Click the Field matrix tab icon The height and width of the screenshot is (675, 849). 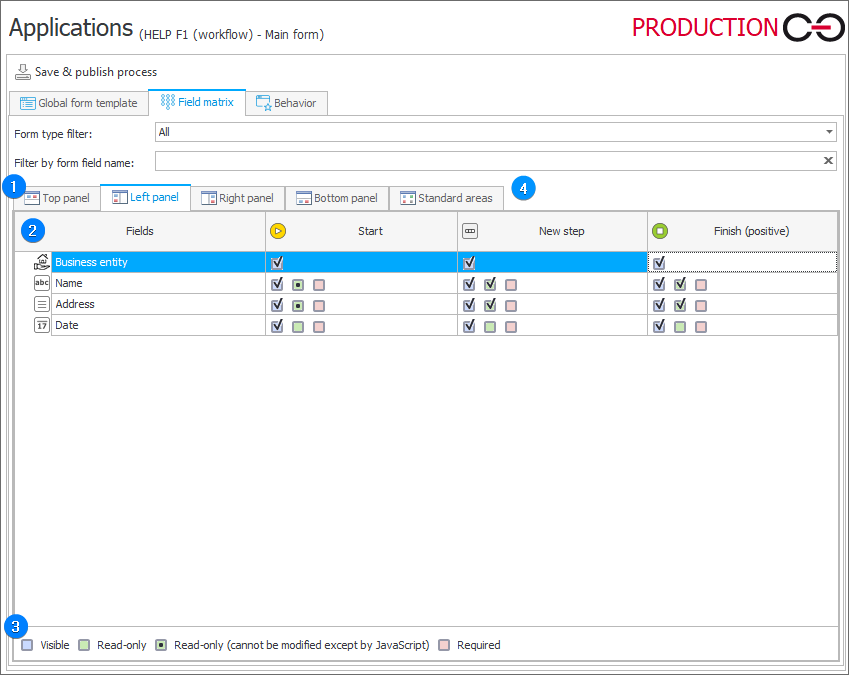tap(168, 102)
